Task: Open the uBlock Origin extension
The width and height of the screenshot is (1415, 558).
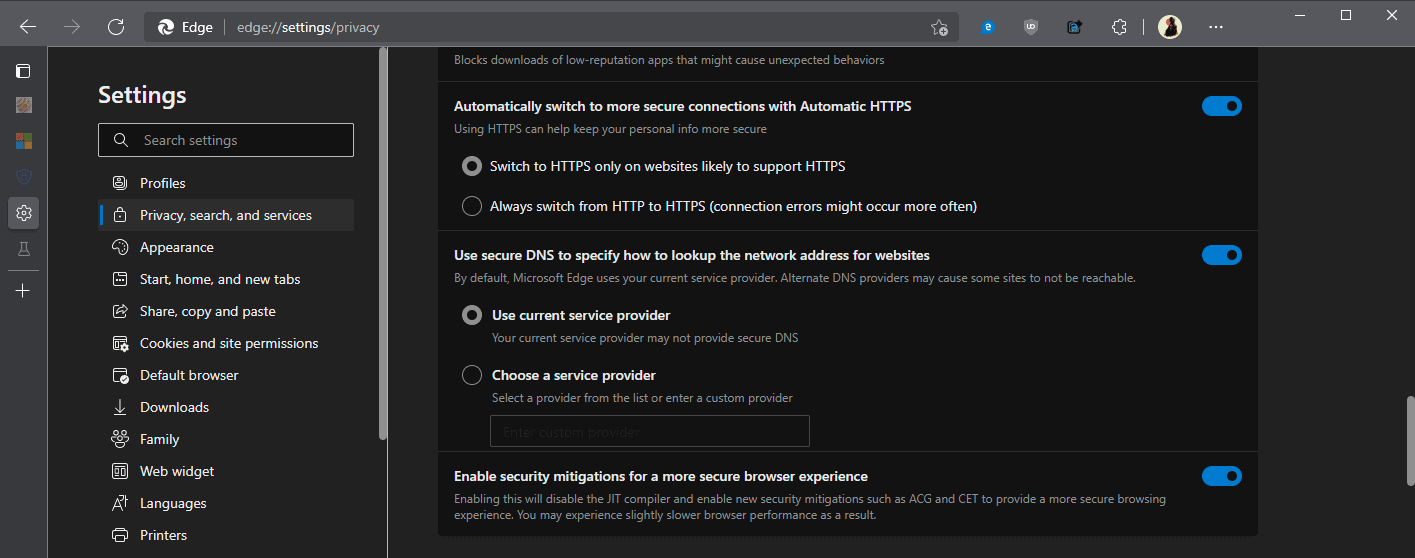Action: pos(1031,27)
